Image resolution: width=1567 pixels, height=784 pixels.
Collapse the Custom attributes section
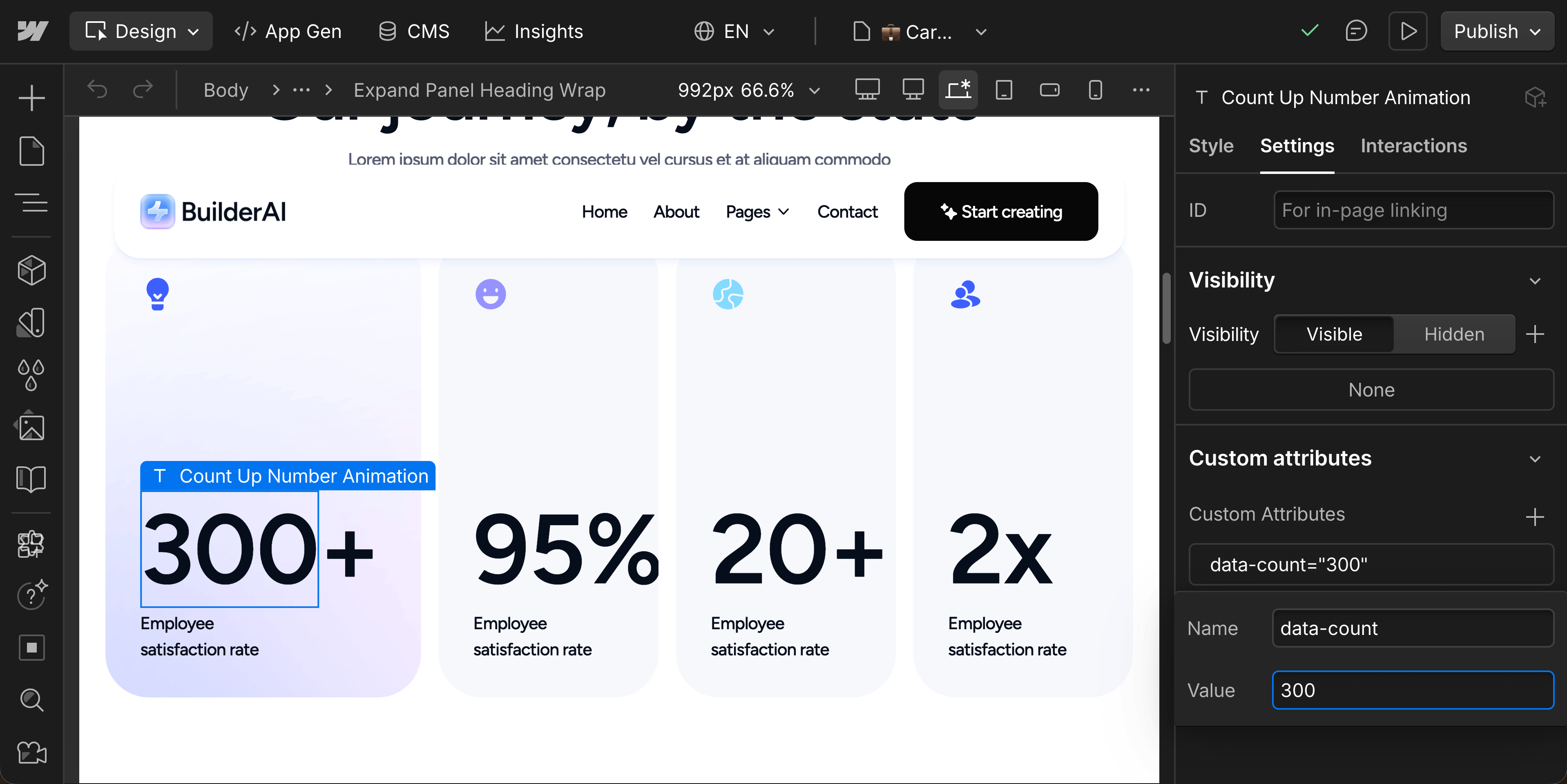tap(1536, 459)
